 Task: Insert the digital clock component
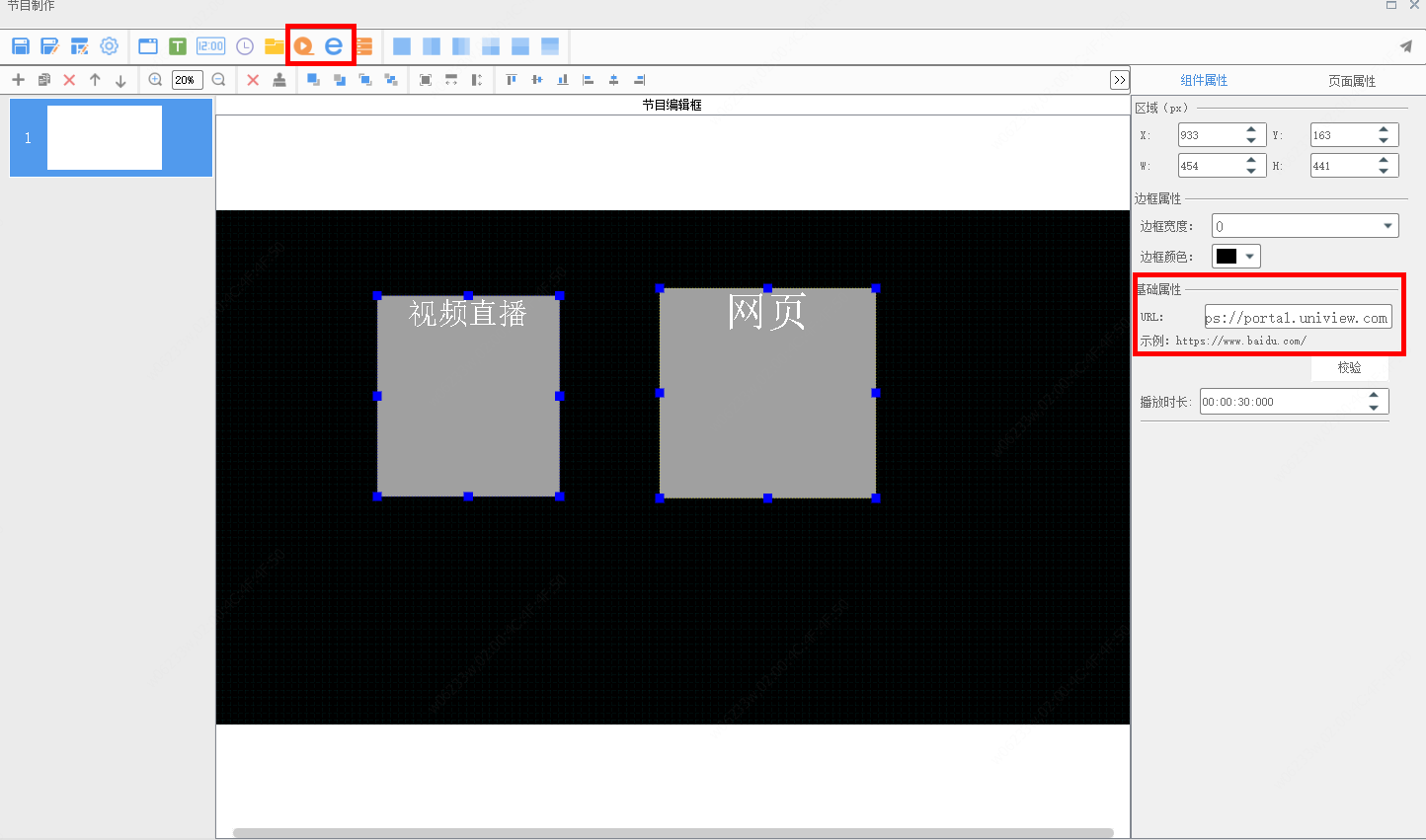pos(211,46)
